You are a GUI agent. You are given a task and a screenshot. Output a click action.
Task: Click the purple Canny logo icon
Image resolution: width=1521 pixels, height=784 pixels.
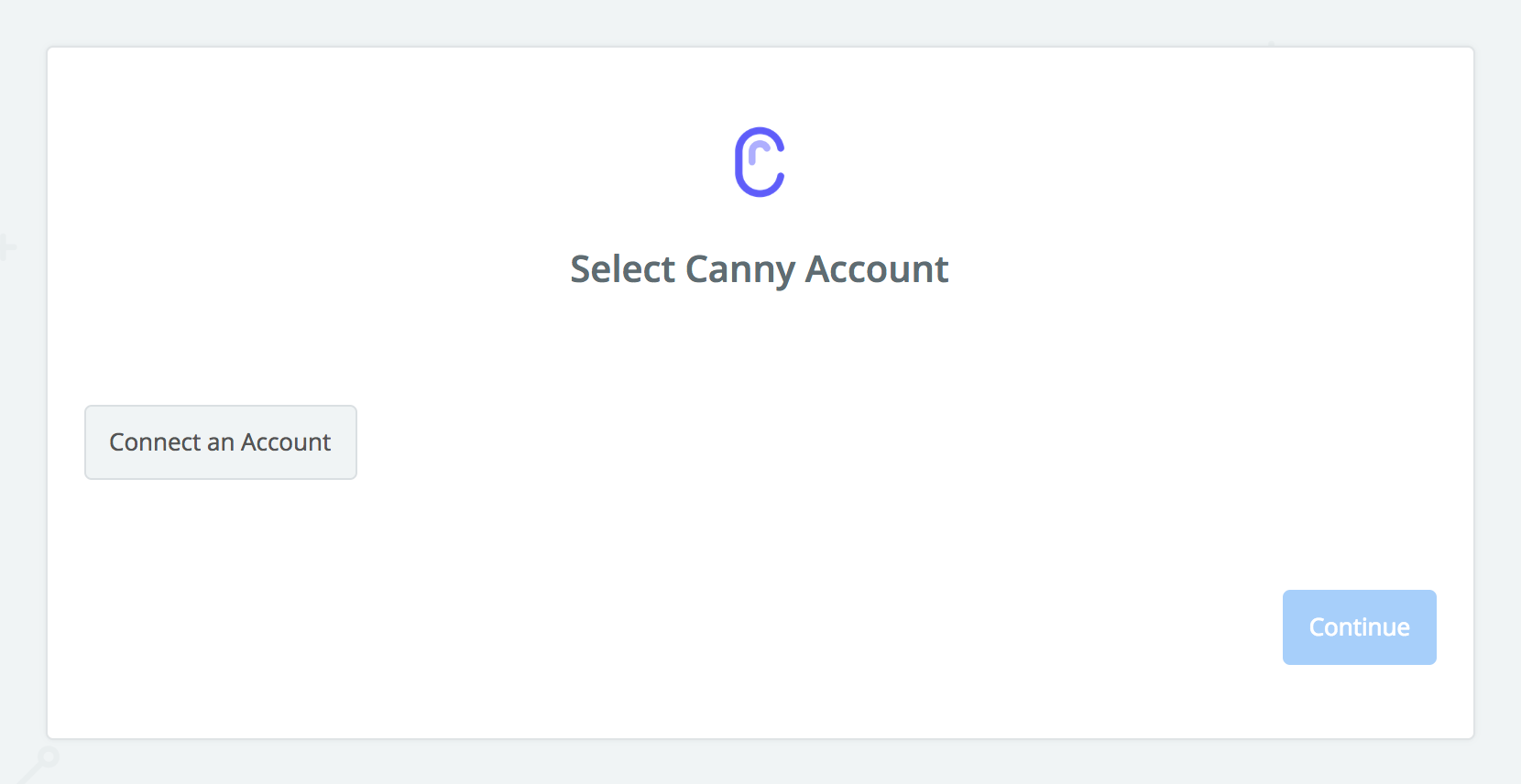click(760, 162)
